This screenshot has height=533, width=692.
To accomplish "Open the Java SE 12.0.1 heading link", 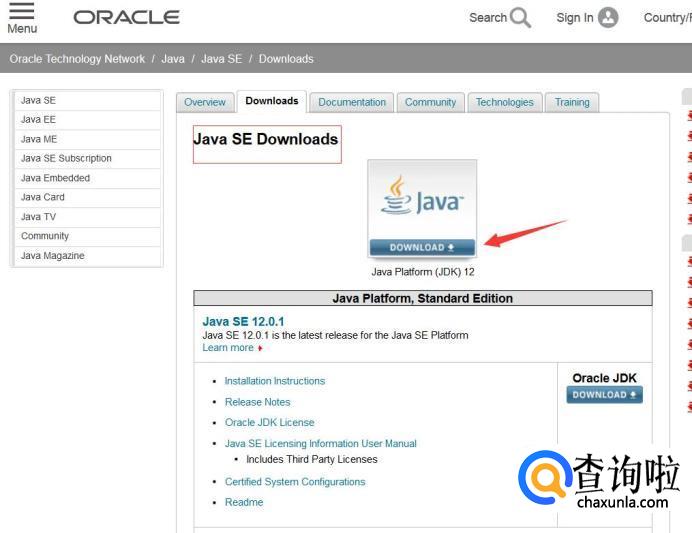I will click(x=243, y=322).
